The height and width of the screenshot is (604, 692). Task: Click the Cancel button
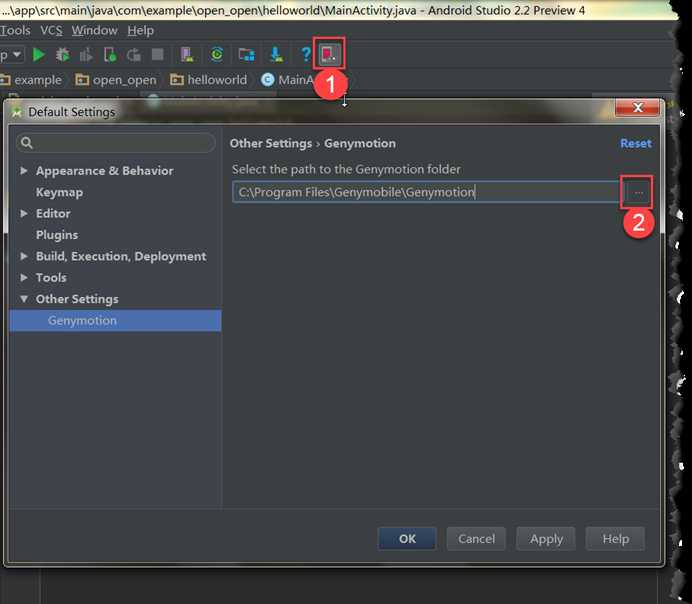click(x=476, y=539)
